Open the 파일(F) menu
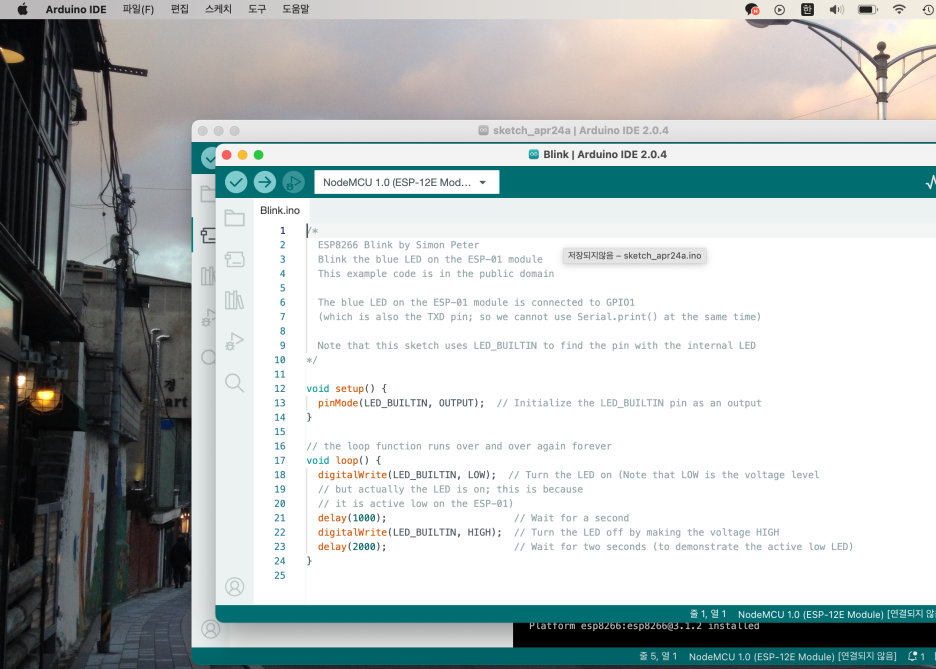Image resolution: width=936 pixels, height=669 pixels. (x=138, y=9)
